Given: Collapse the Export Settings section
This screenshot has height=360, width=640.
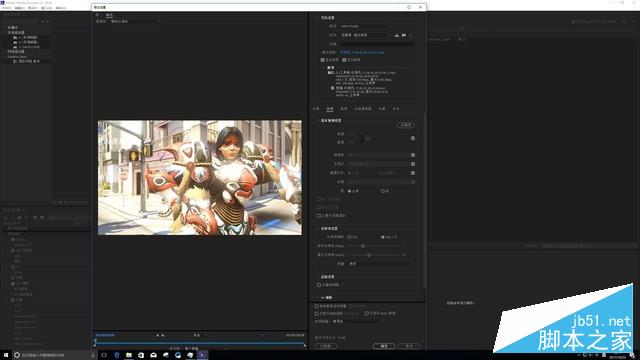Looking at the screenshot, I should point(317,18).
